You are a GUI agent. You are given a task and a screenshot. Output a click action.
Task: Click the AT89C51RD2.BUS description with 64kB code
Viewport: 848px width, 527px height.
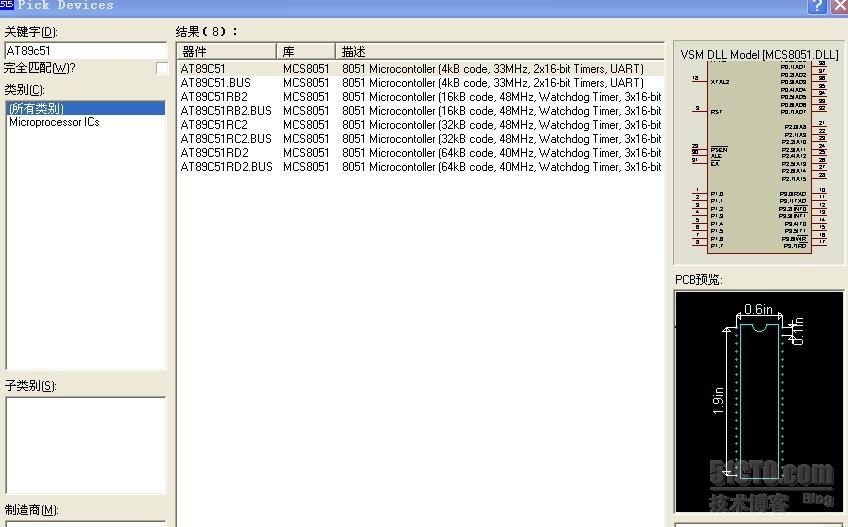tap(501, 167)
